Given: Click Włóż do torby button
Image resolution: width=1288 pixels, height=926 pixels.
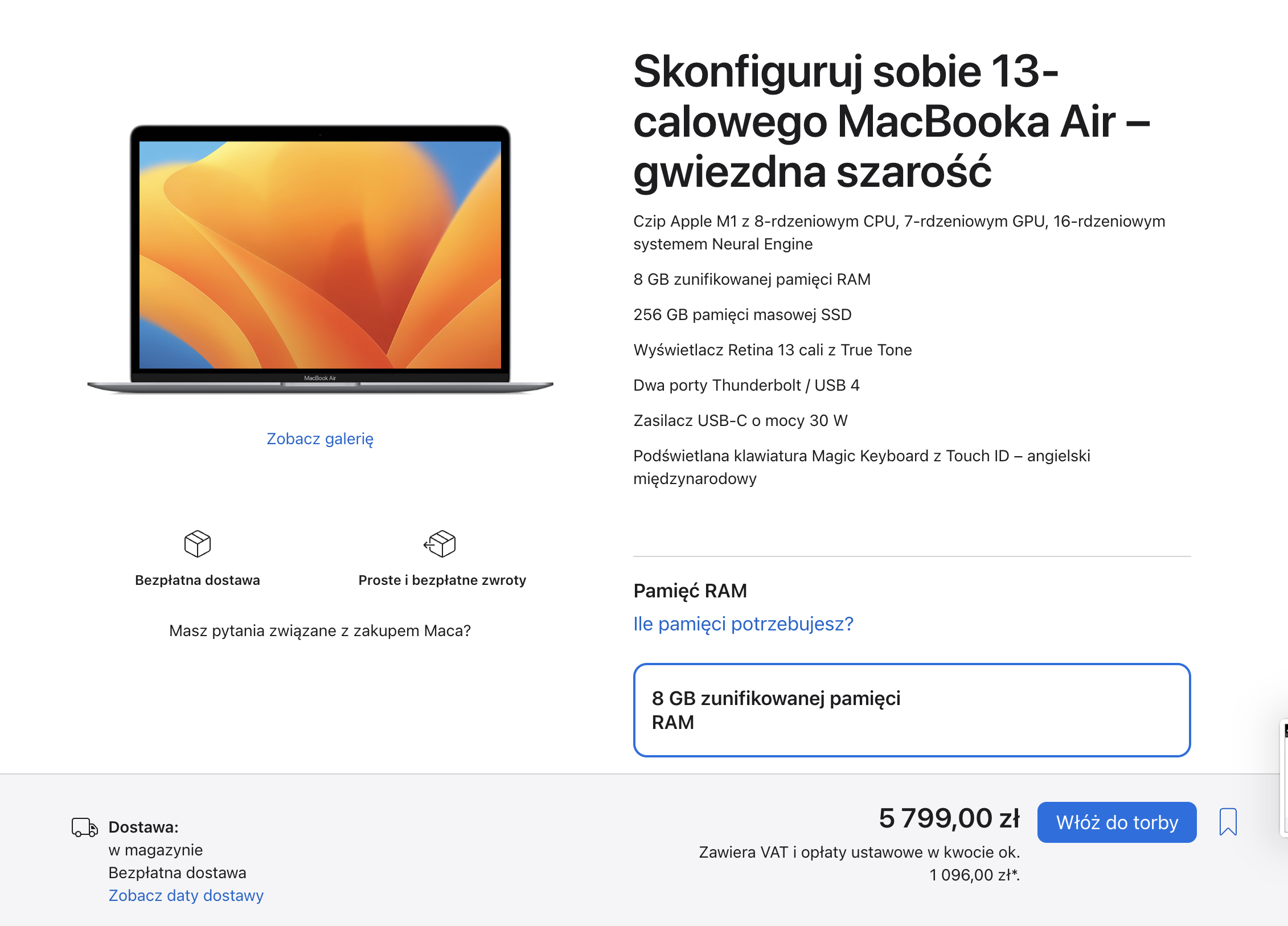Looking at the screenshot, I should point(1117,822).
